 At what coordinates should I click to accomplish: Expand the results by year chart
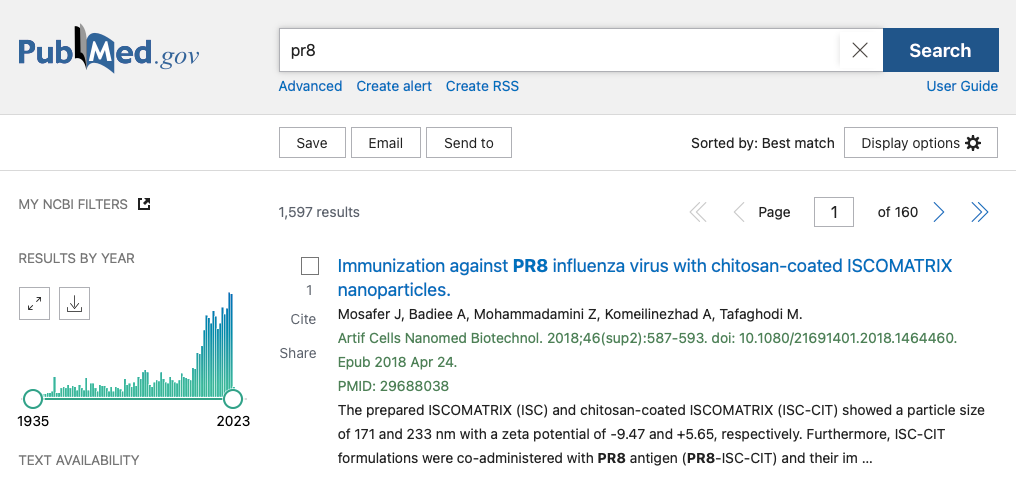(x=34, y=303)
